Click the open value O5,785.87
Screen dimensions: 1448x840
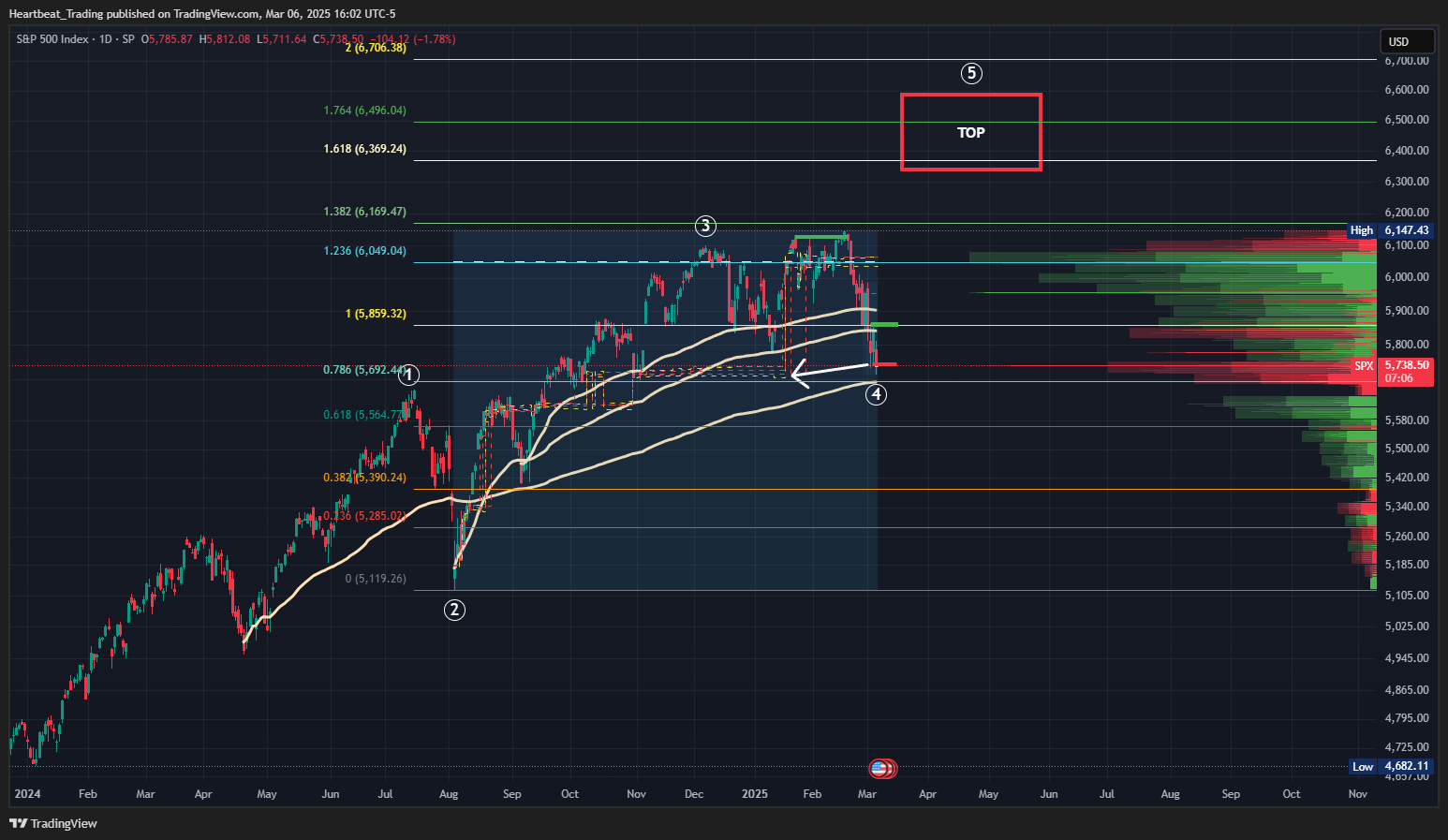pyautogui.click(x=167, y=39)
